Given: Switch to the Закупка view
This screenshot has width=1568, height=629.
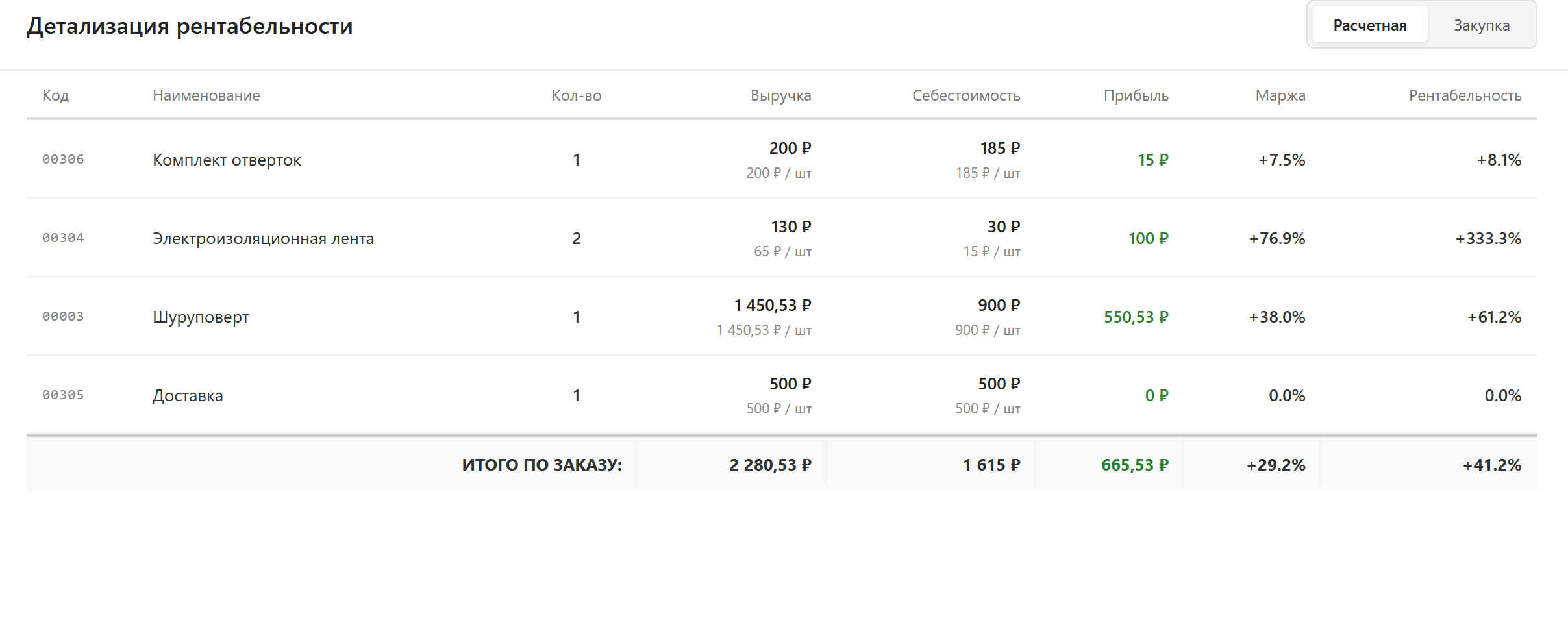Looking at the screenshot, I should (1481, 25).
